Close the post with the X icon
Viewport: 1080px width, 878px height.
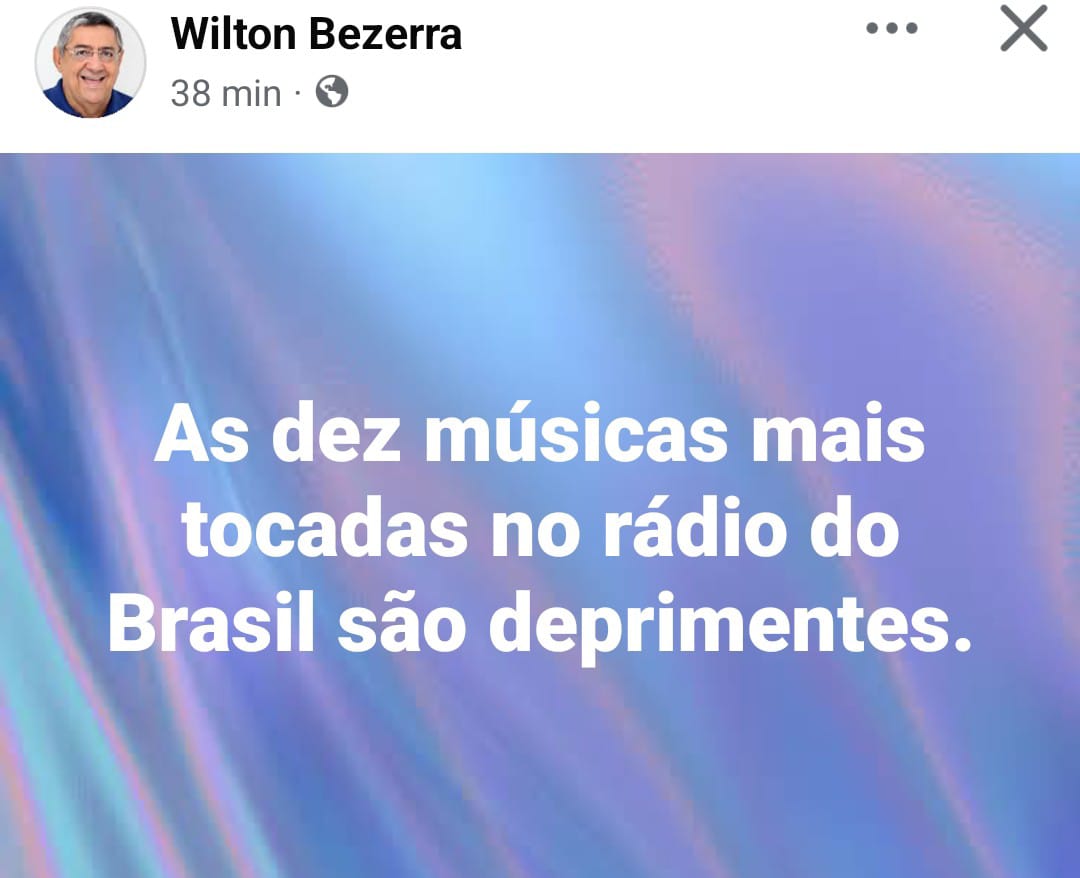(x=1024, y=28)
